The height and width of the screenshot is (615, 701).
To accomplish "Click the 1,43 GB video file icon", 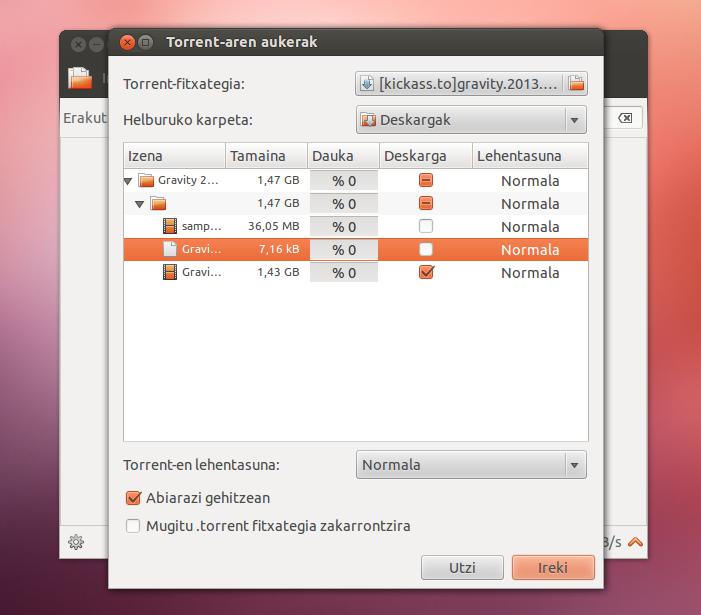I will point(169,272).
